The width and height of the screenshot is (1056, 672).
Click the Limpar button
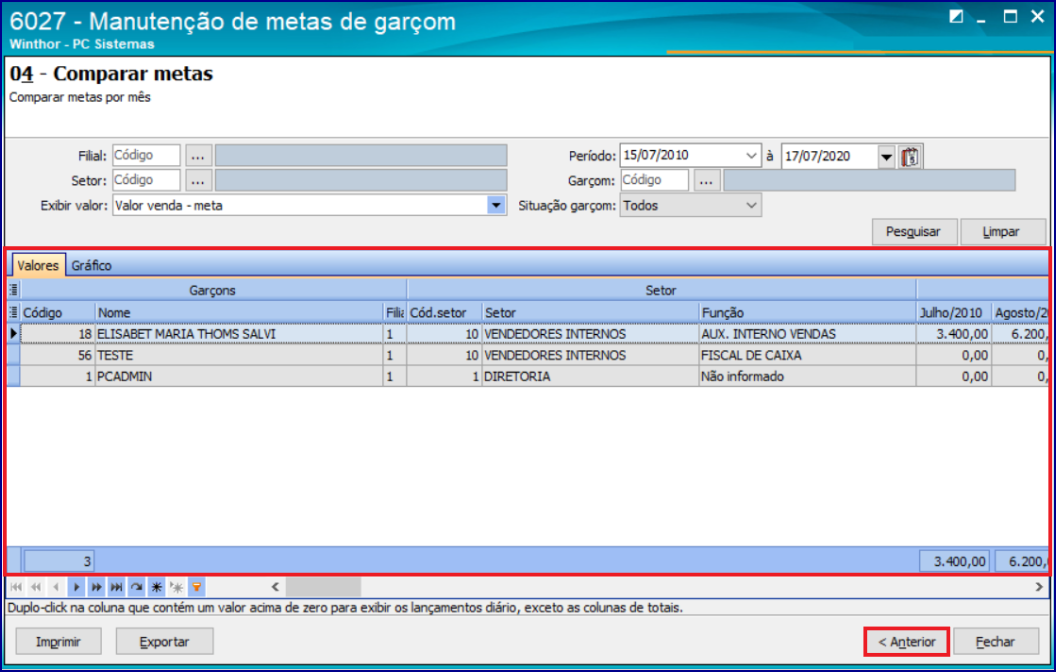1001,232
